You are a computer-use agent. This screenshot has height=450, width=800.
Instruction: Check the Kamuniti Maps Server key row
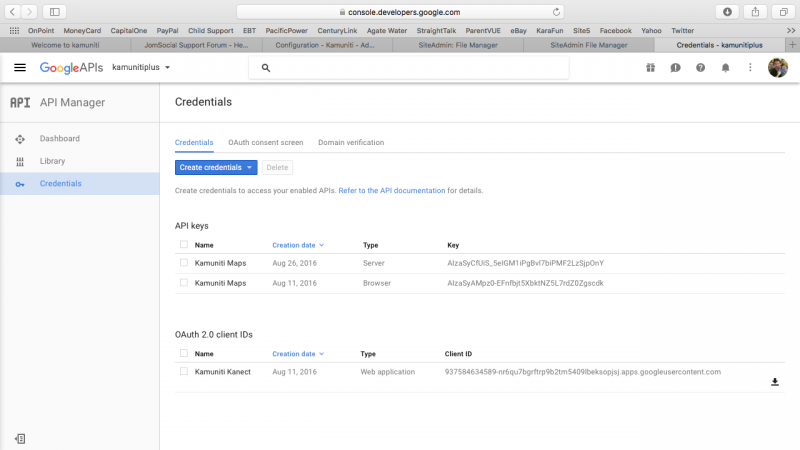pos(184,263)
